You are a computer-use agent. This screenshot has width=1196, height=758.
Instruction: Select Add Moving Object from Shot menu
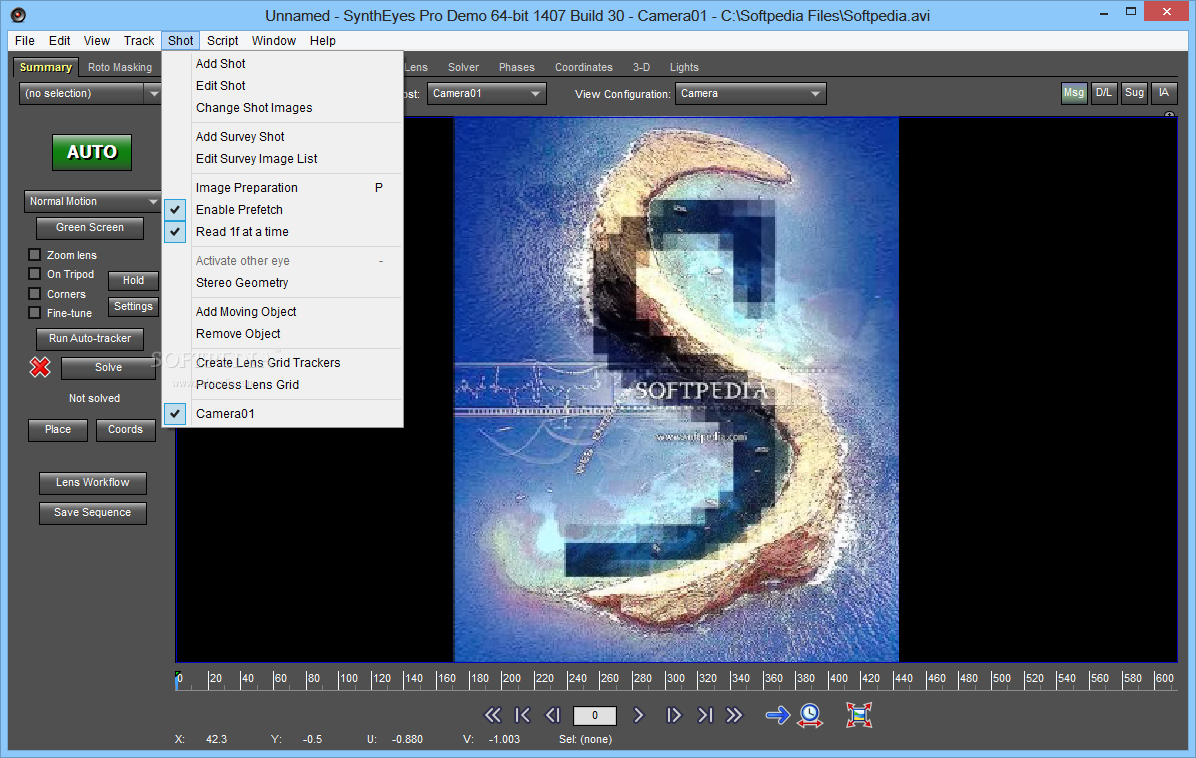(x=245, y=311)
